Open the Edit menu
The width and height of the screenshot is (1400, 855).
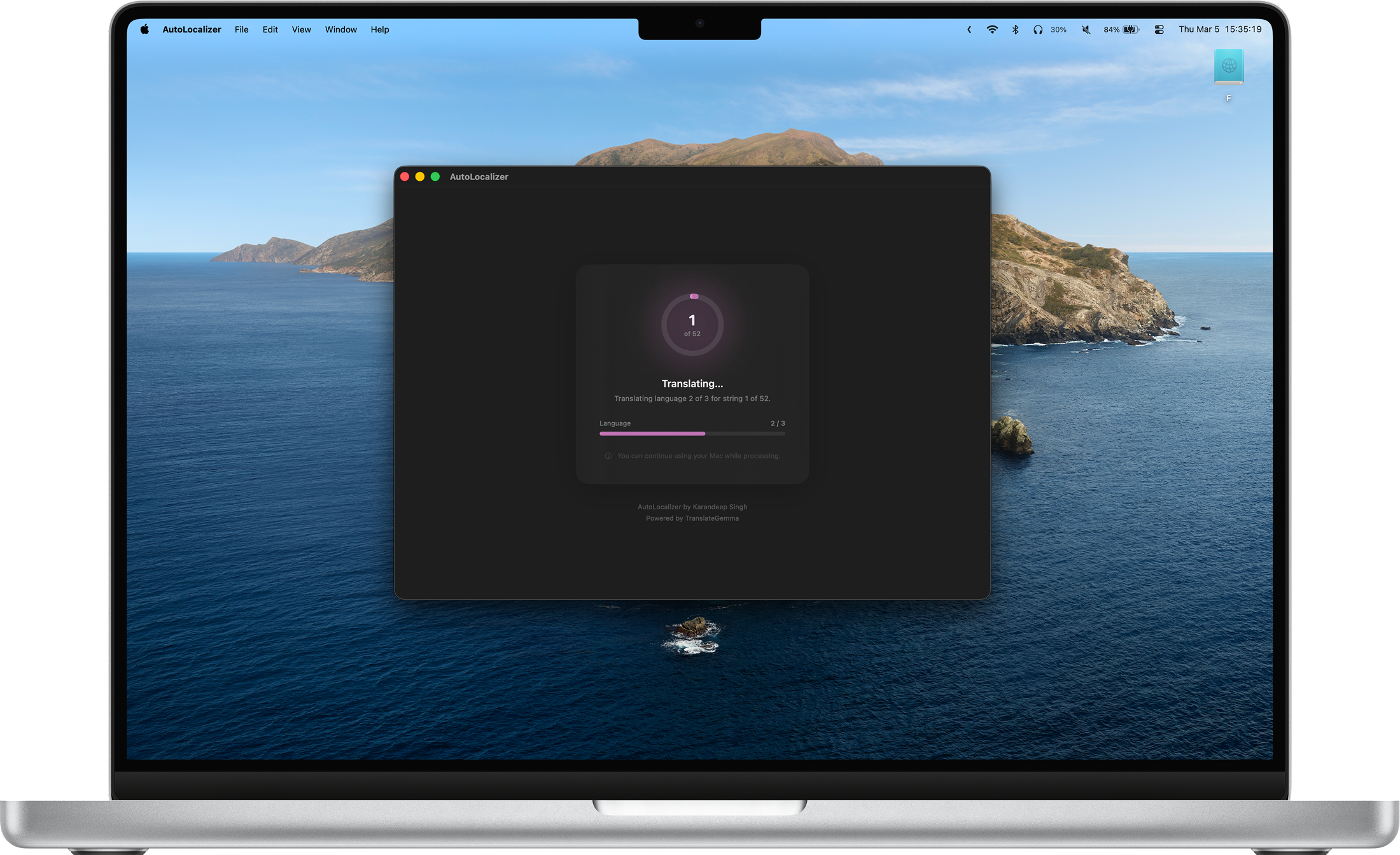(270, 29)
